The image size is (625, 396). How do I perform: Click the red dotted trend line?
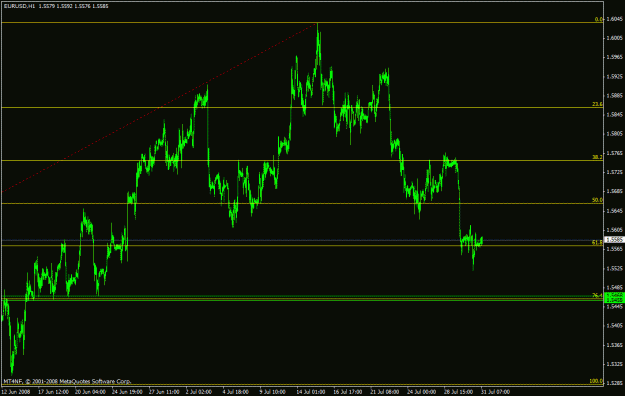point(159,108)
